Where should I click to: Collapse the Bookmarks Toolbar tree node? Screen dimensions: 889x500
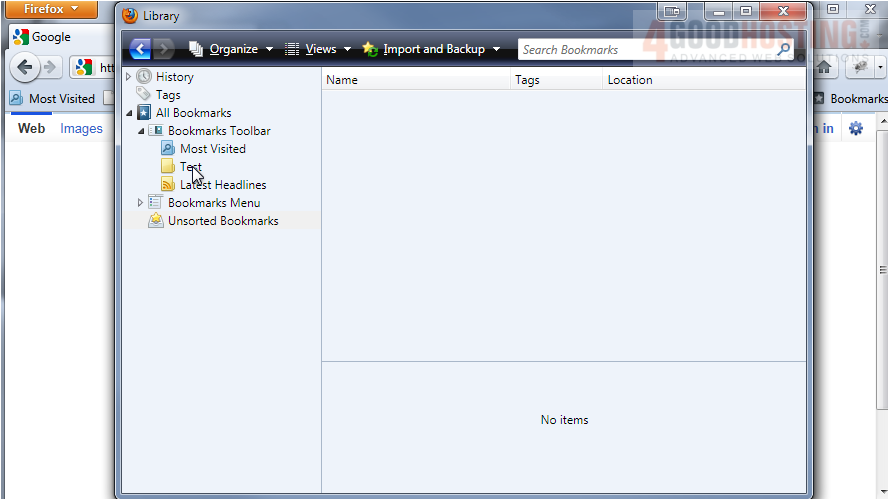(x=140, y=131)
